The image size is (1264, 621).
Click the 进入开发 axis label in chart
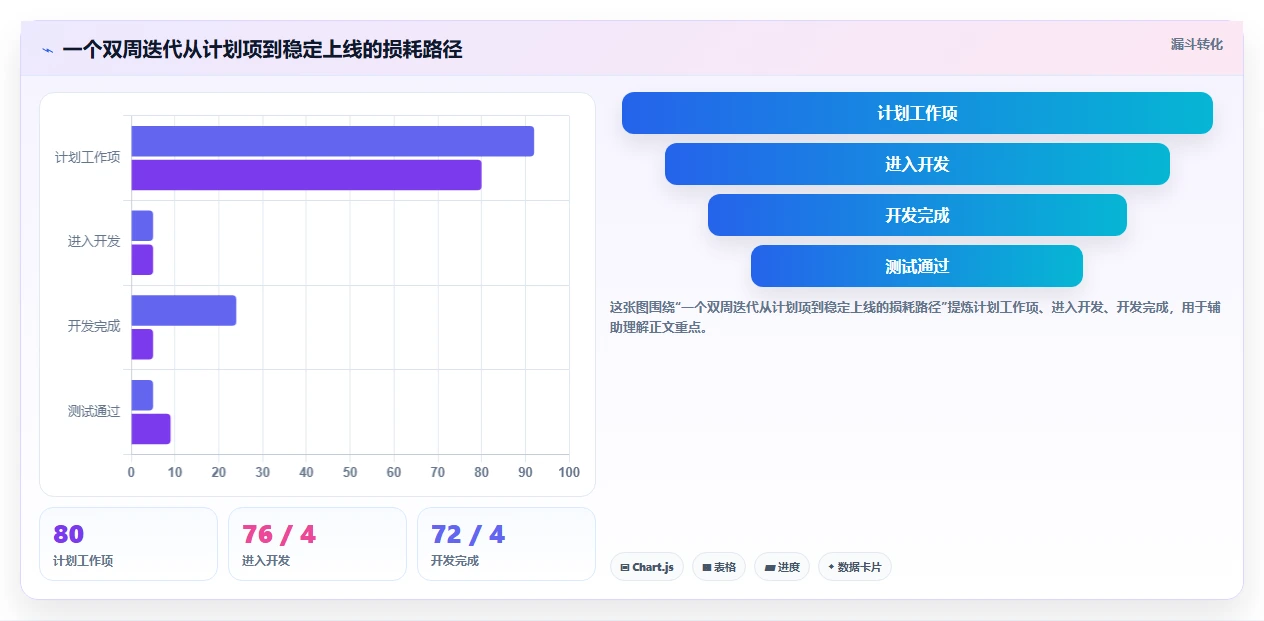click(94, 242)
